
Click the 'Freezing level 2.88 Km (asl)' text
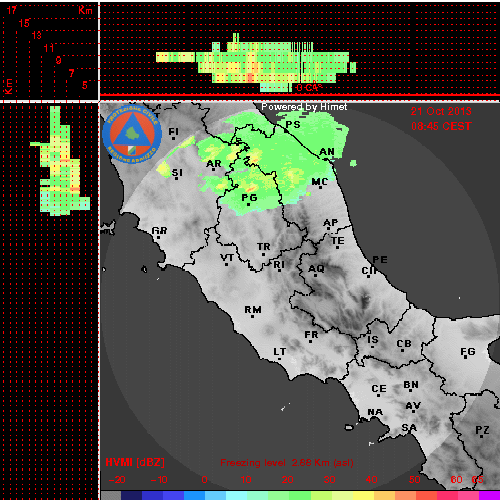click(x=287, y=463)
